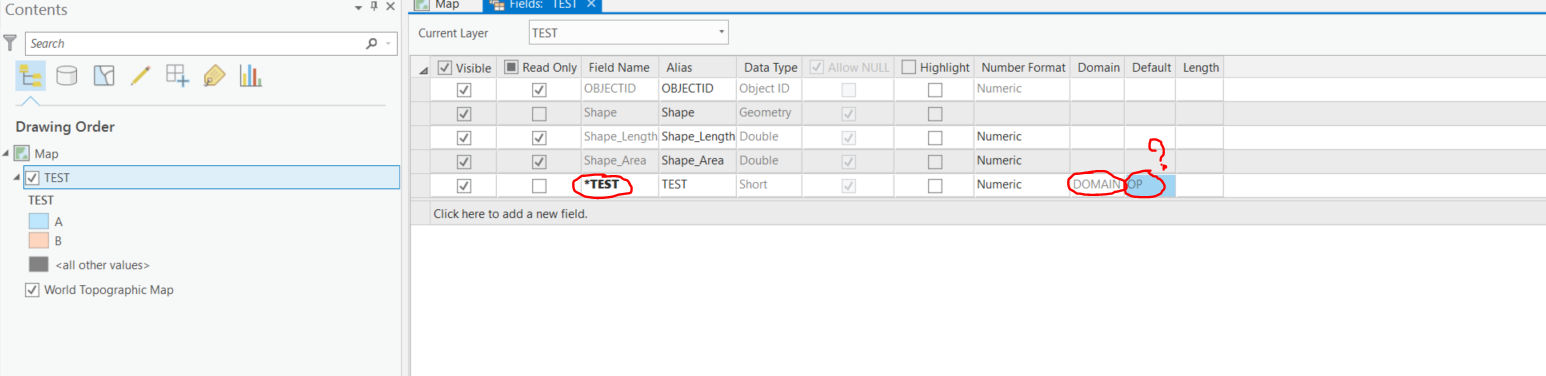Collapse the Map tree node
The height and width of the screenshot is (376, 1546).
(x=7, y=154)
